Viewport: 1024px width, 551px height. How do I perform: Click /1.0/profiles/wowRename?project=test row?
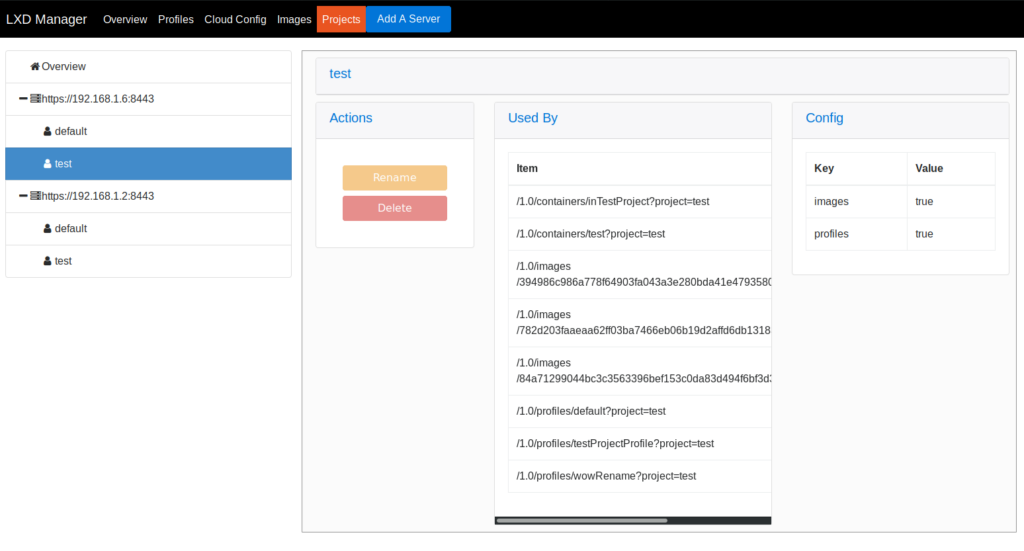coord(639,476)
